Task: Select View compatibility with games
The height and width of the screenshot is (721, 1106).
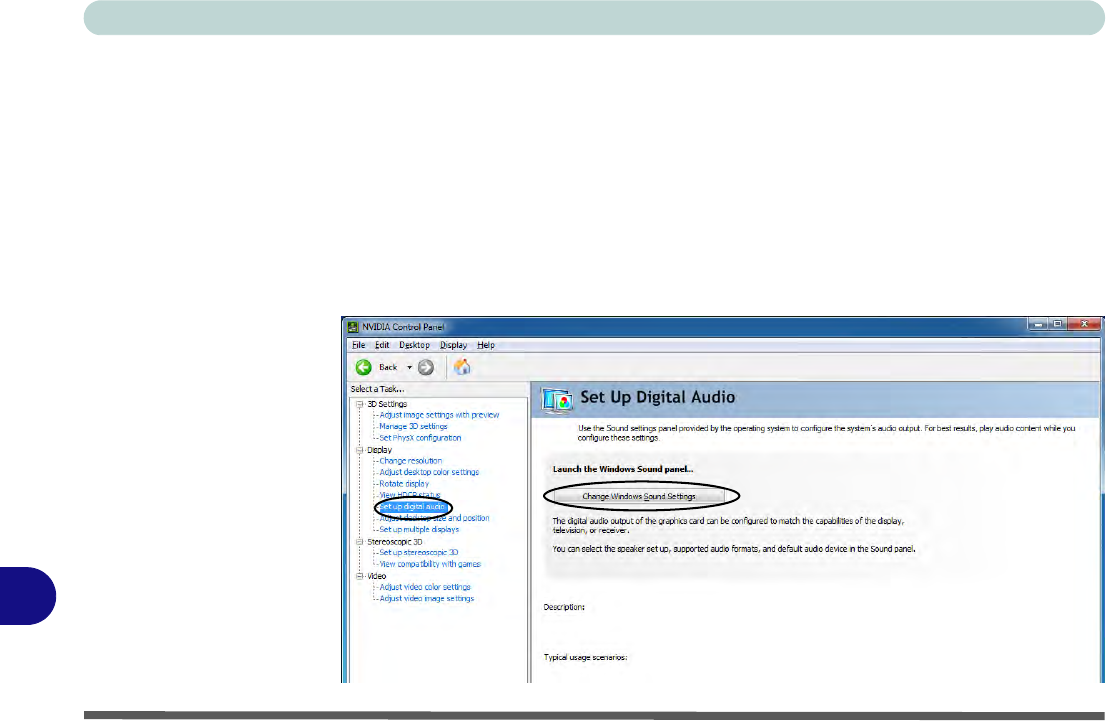Action: (430, 564)
